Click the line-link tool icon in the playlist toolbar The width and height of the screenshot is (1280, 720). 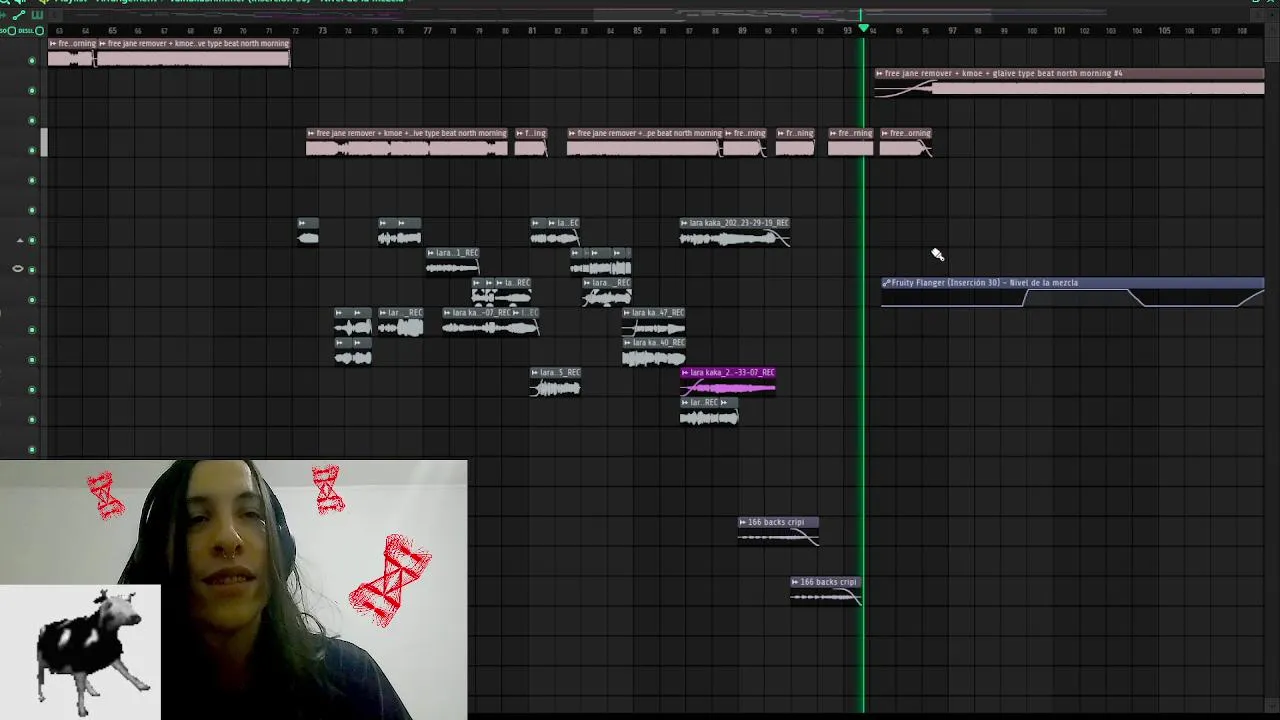tap(20, 15)
